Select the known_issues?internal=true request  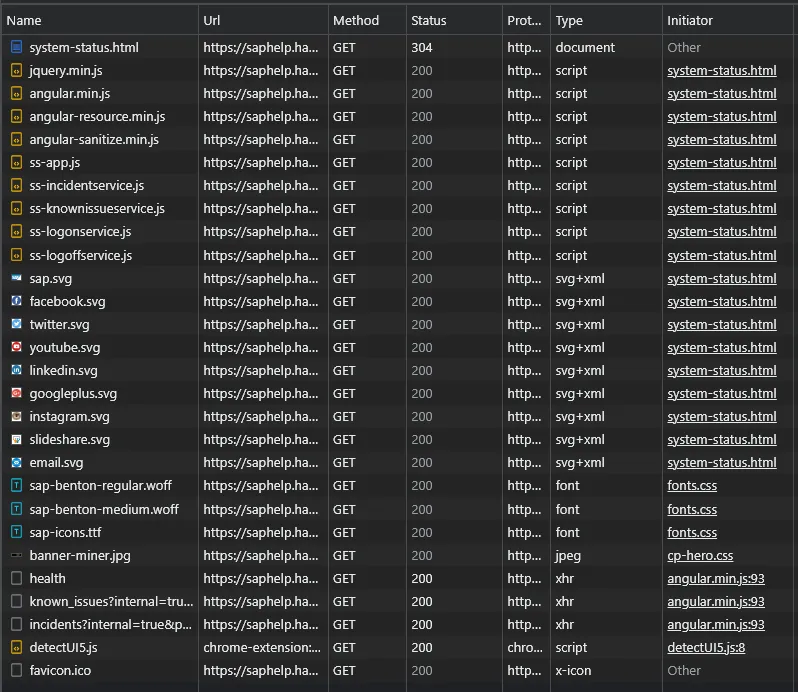[111, 601]
